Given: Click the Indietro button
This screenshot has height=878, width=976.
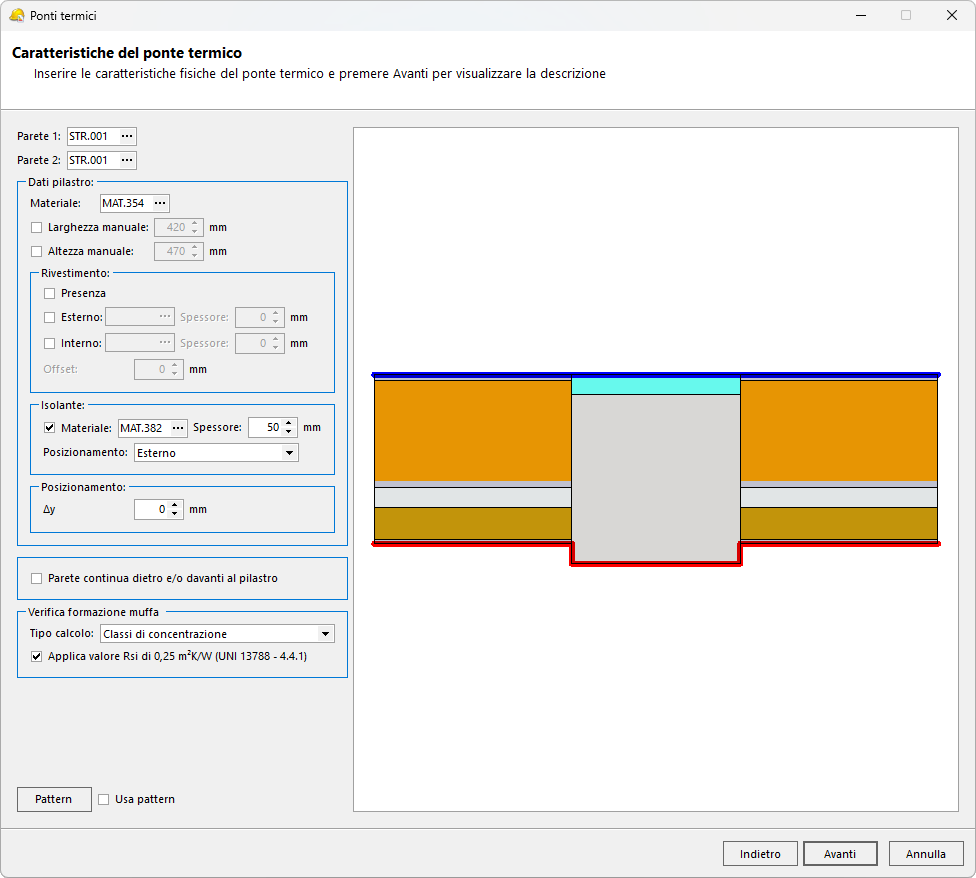Looking at the screenshot, I should click(760, 854).
